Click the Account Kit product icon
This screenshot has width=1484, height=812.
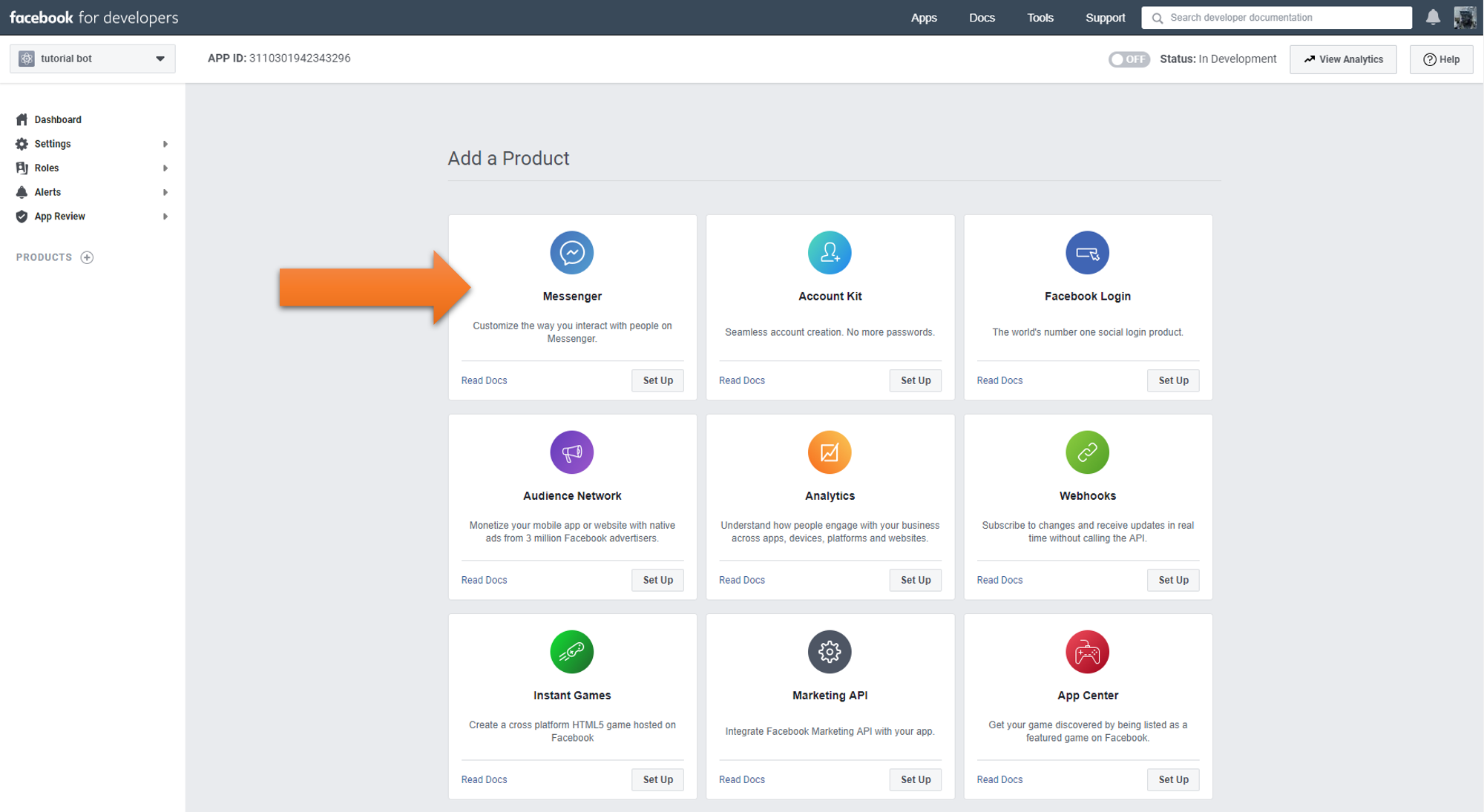click(x=829, y=253)
